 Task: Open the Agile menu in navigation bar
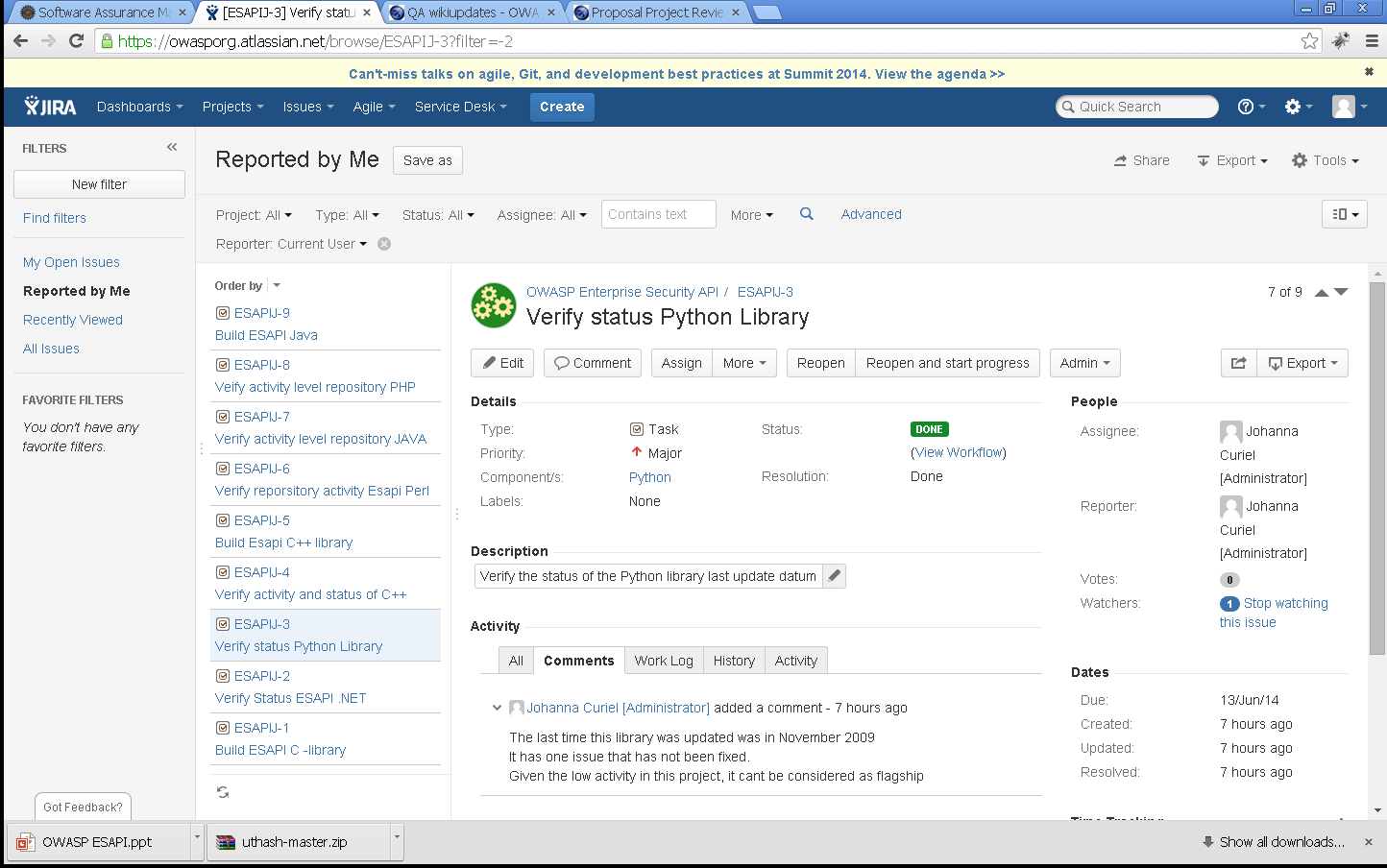coord(374,107)
